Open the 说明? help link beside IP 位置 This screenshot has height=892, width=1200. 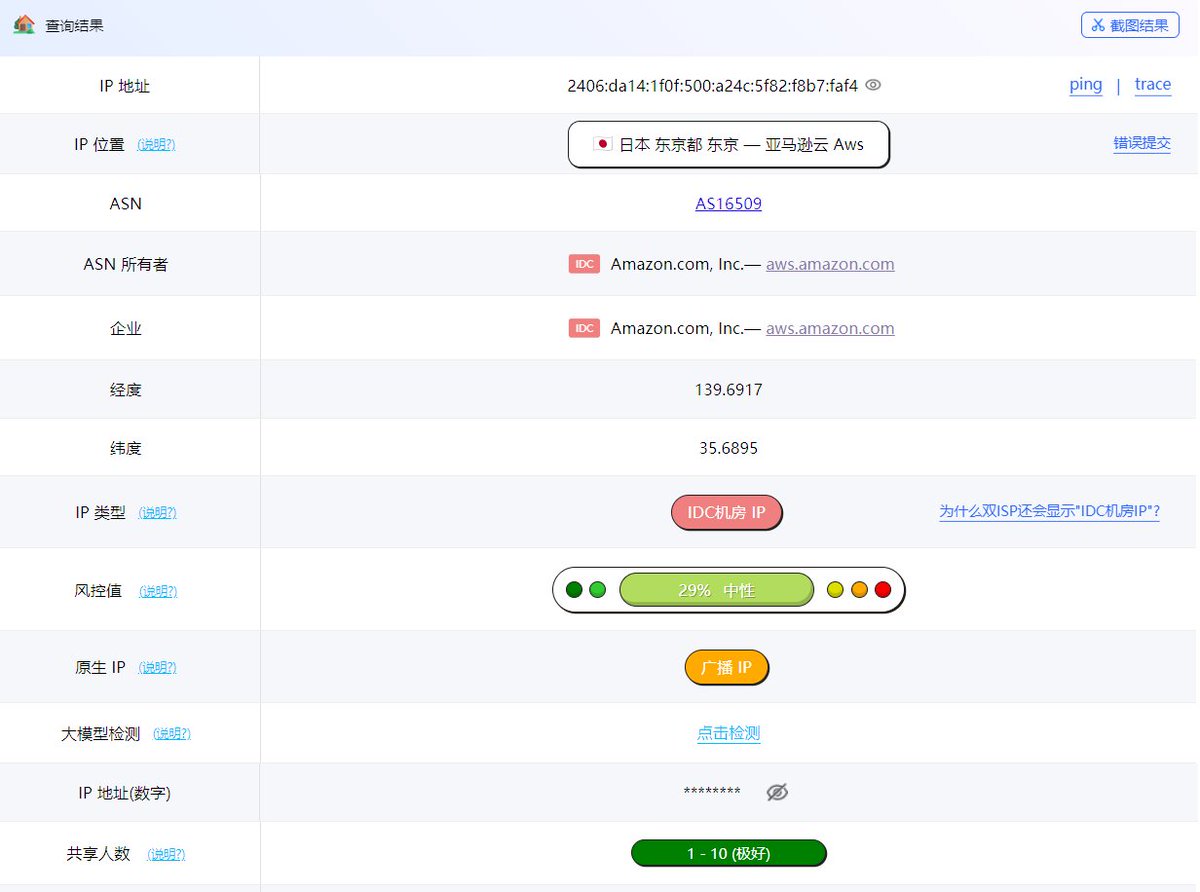[x=156, y=145]
